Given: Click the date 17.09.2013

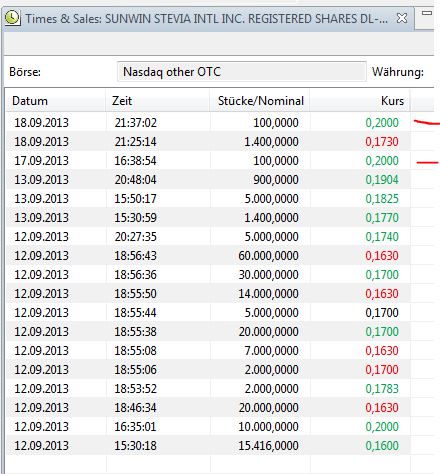Looking at the screenshot, I should pos(41,161).
